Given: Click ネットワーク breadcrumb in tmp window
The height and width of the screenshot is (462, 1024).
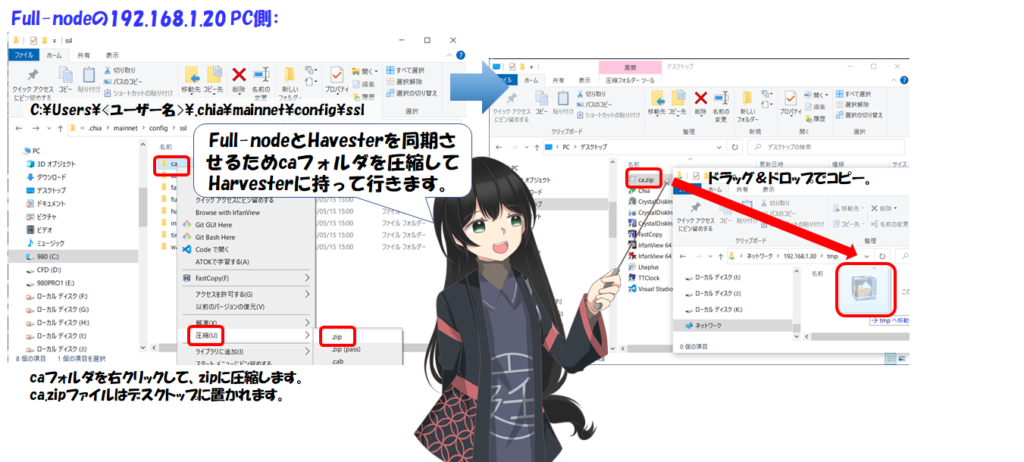Looking at the screenshot, I should coord(761,256).
